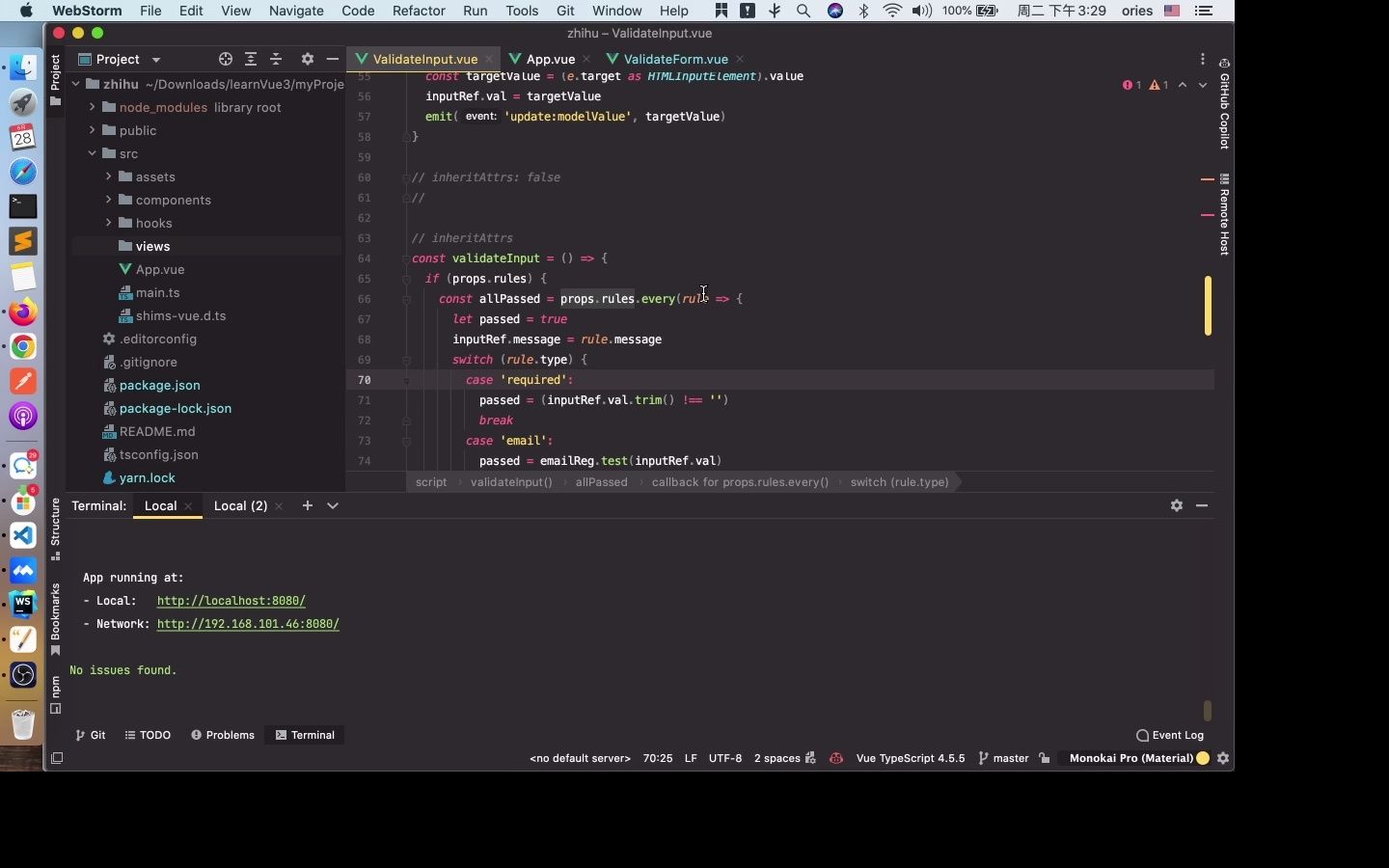Open Material theme settings gear in status bar
Viewport: 1389px width, 868px height.
[1223, 758]
